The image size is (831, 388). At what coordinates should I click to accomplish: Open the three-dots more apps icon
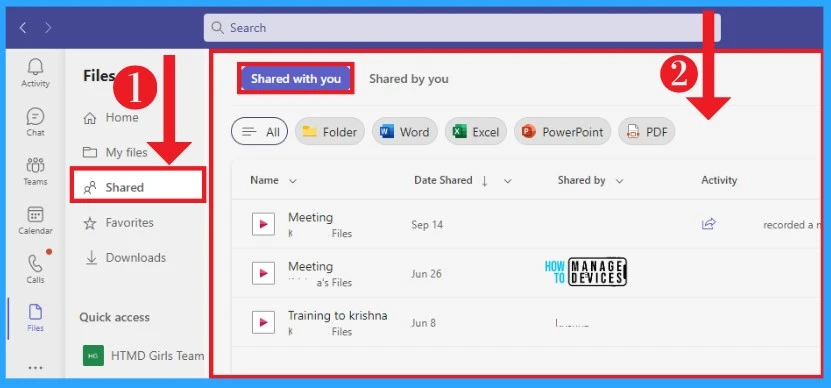36,368
